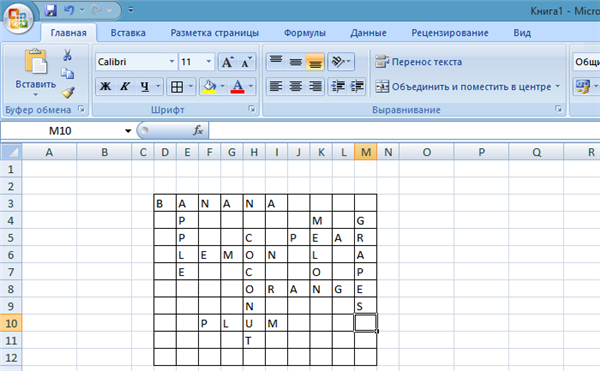Copy selection with the copy icon

click(67, 73)
